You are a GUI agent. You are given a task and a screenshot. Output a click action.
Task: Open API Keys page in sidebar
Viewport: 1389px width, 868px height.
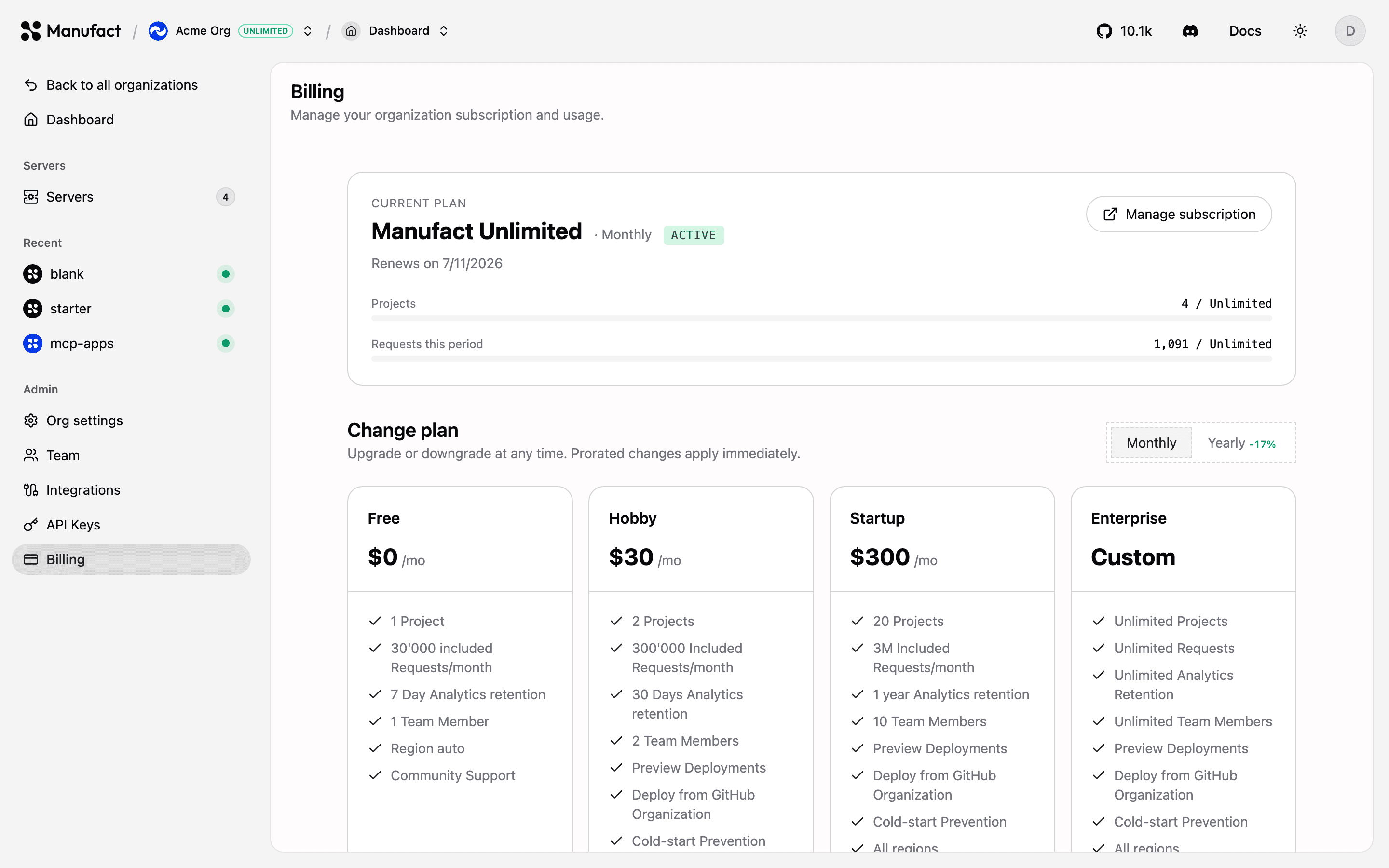pos(131,525)
